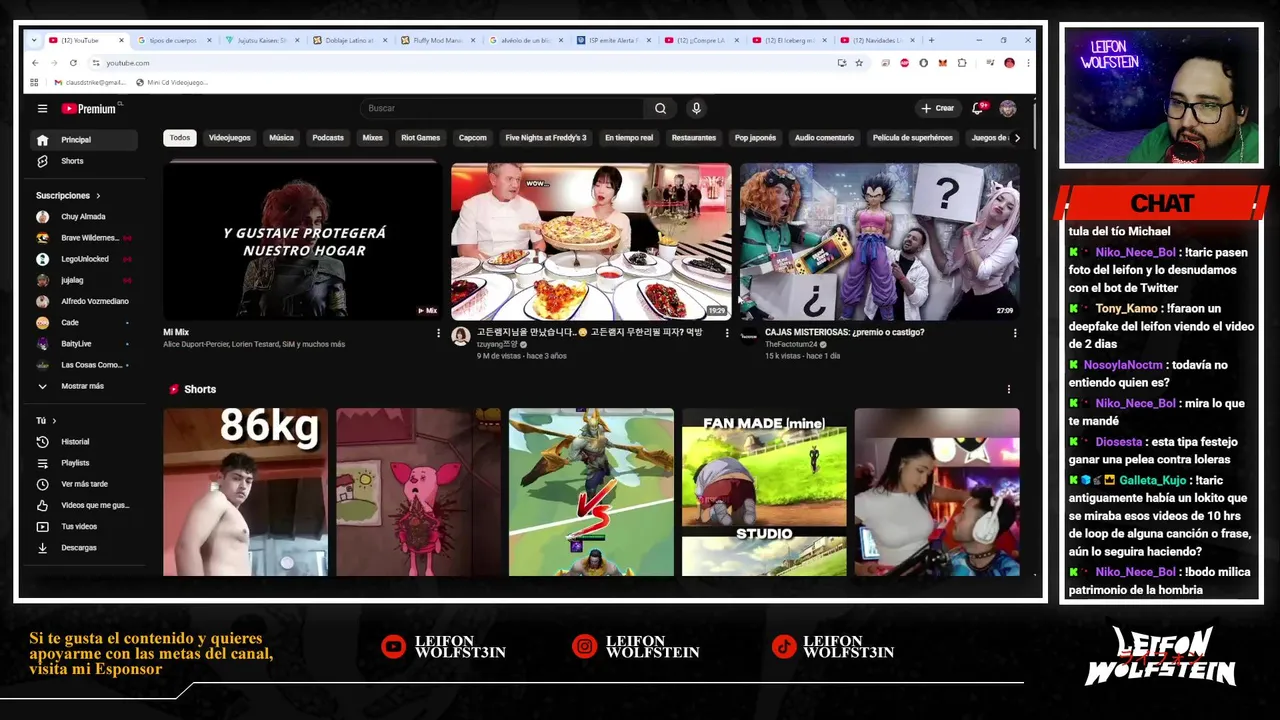Select the Podcasts filter chip
This screenshot has height=720, width=1280.
[328, 138]
